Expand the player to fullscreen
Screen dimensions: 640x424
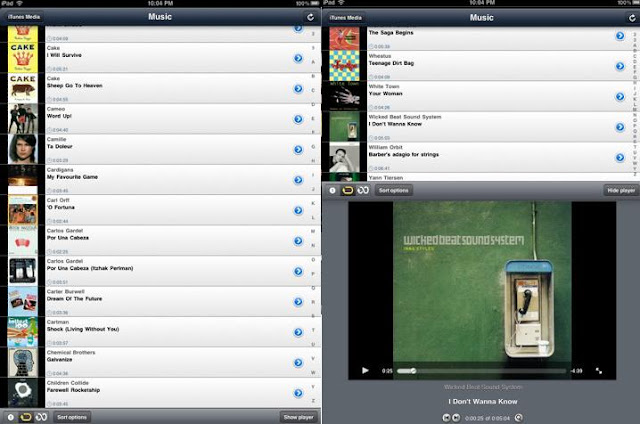coord(599,371)
